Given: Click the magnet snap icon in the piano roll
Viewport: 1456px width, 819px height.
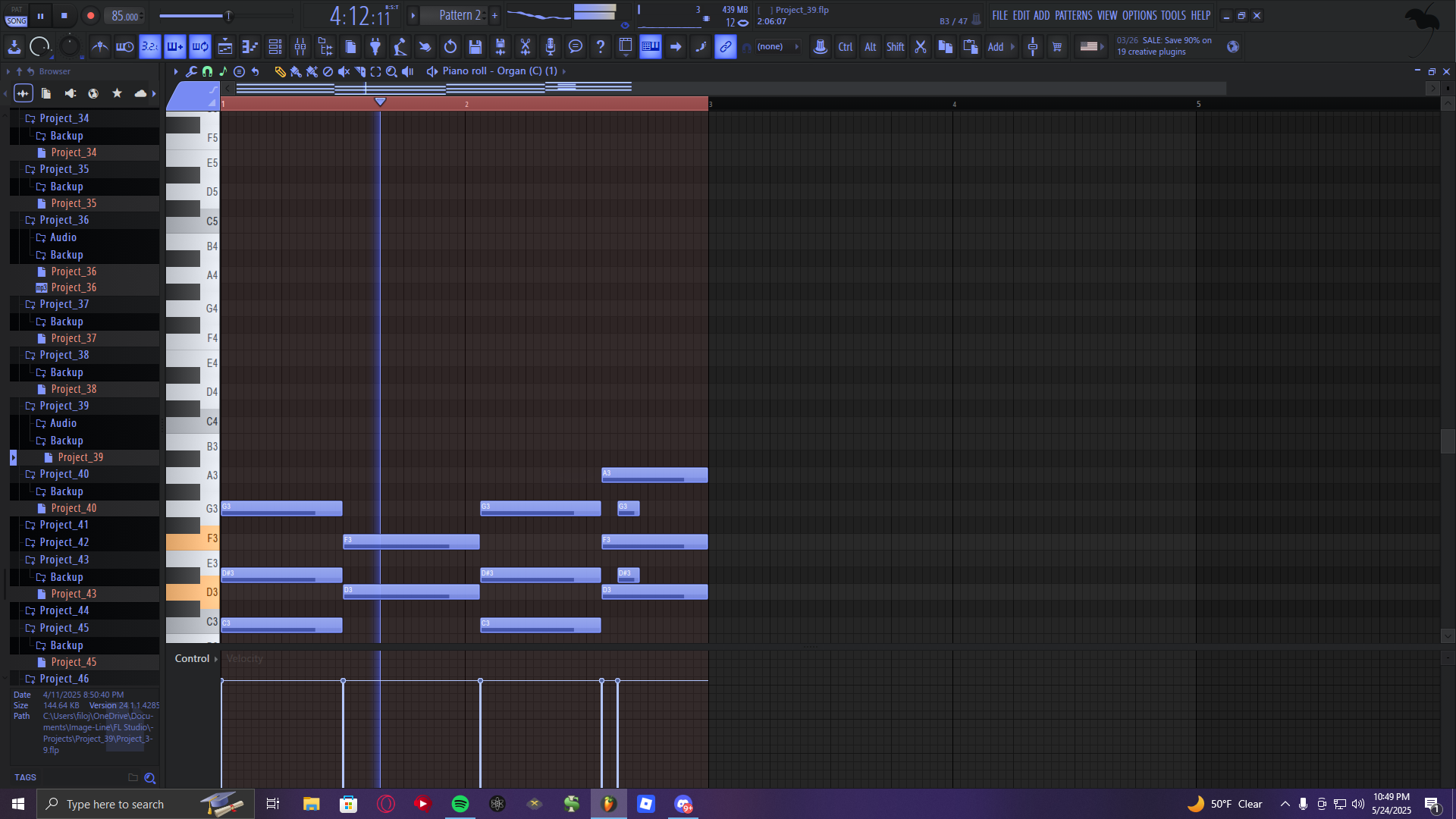Looking at the screenshot, I should [207, 71].
